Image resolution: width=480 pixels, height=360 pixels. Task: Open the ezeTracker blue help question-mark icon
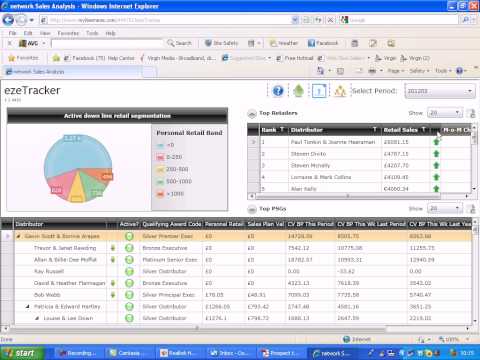pos(278,91)
